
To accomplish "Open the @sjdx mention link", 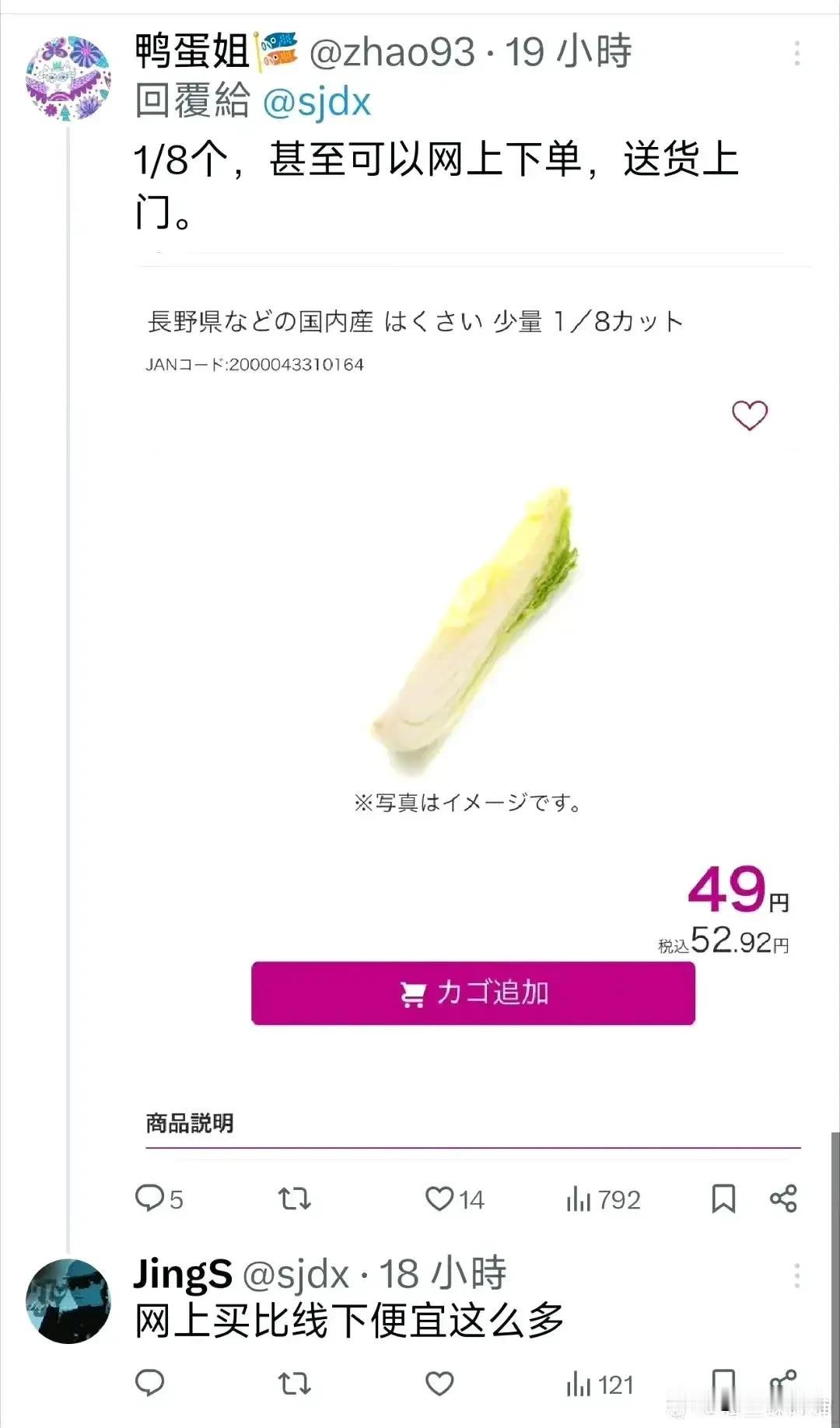I will [317, 102].
